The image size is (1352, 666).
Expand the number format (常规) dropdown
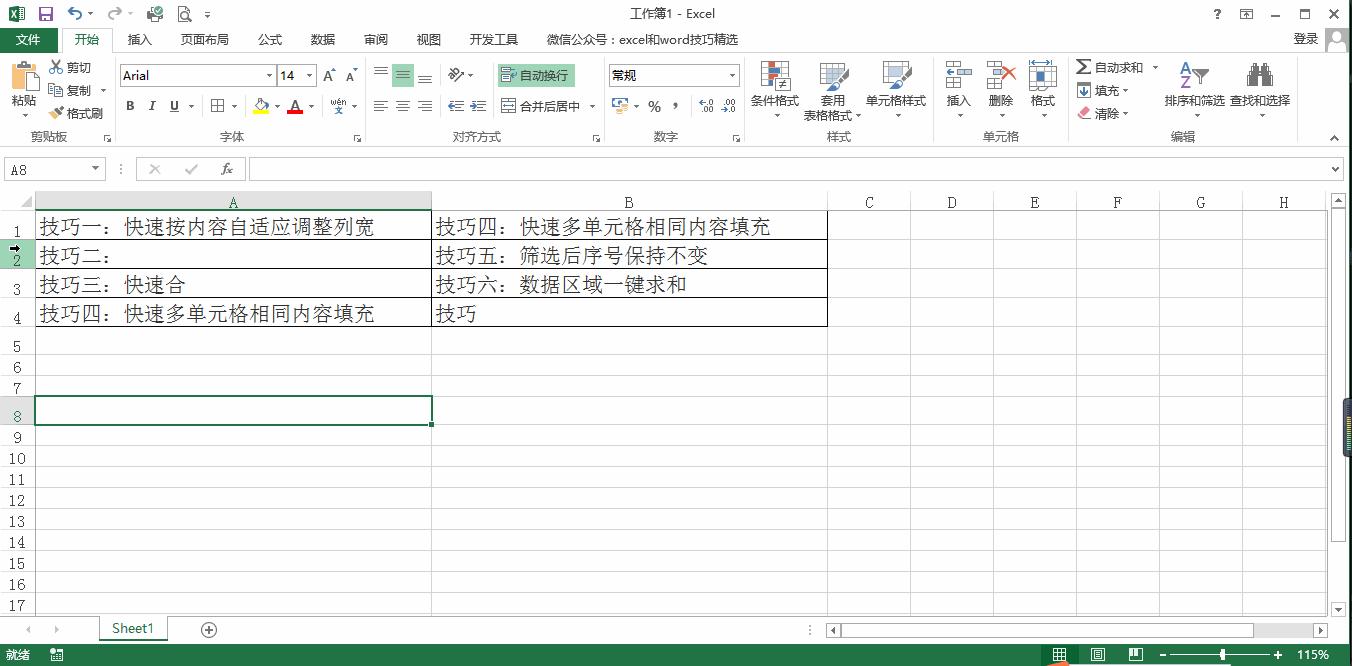(x=733, y=75)
